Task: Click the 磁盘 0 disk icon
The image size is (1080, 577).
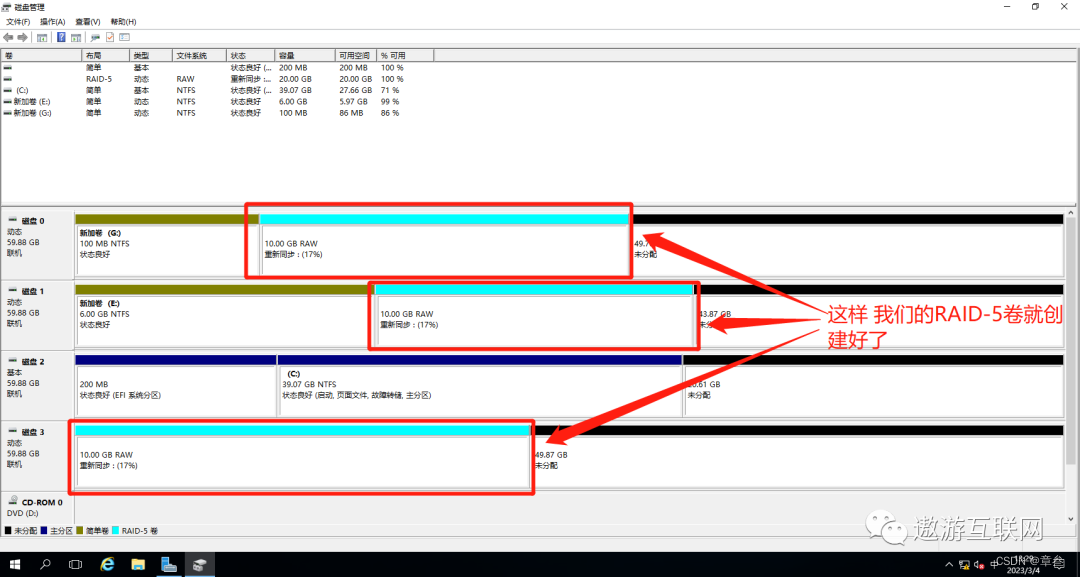Action: click(x=13, y=221)
